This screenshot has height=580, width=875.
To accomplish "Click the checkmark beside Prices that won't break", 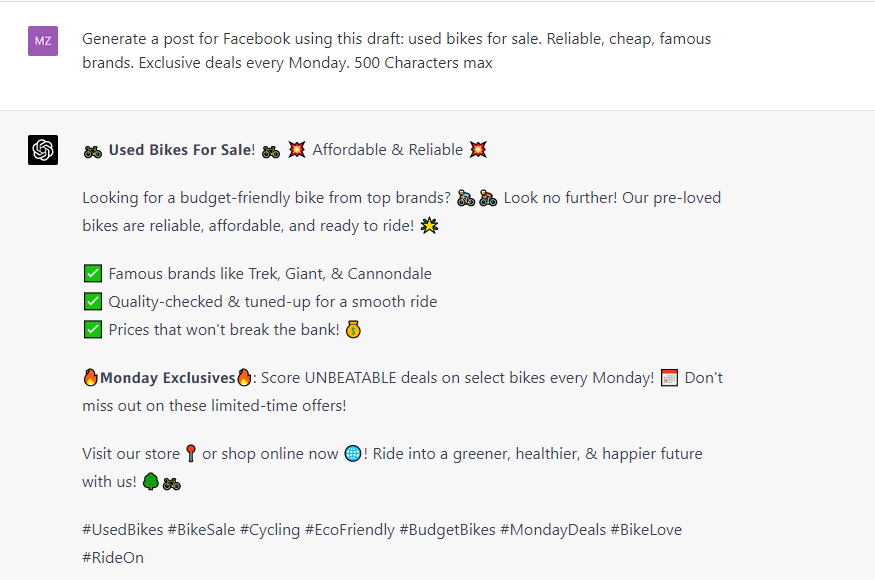I will [x=93, y=329].
